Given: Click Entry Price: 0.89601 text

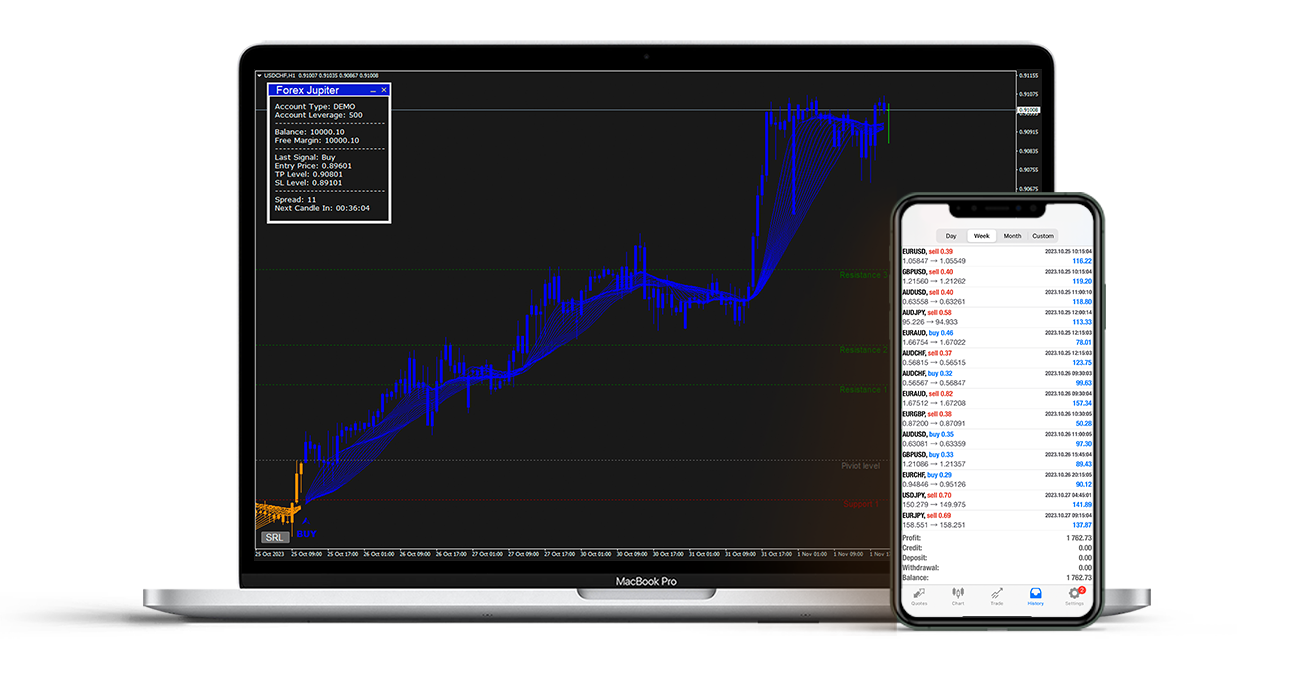Looking at the screenshot, I should tap(313, 166).
